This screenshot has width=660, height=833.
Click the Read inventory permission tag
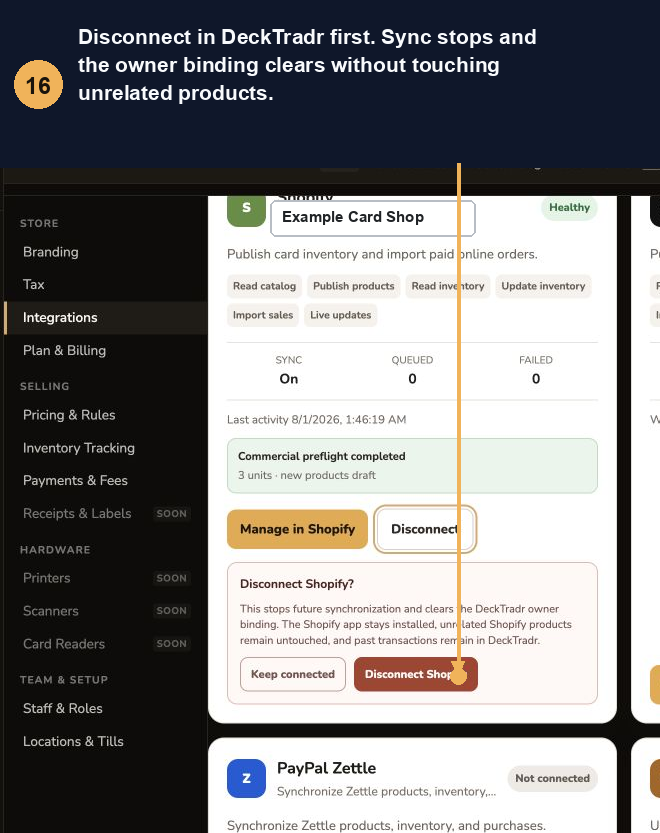448,286
